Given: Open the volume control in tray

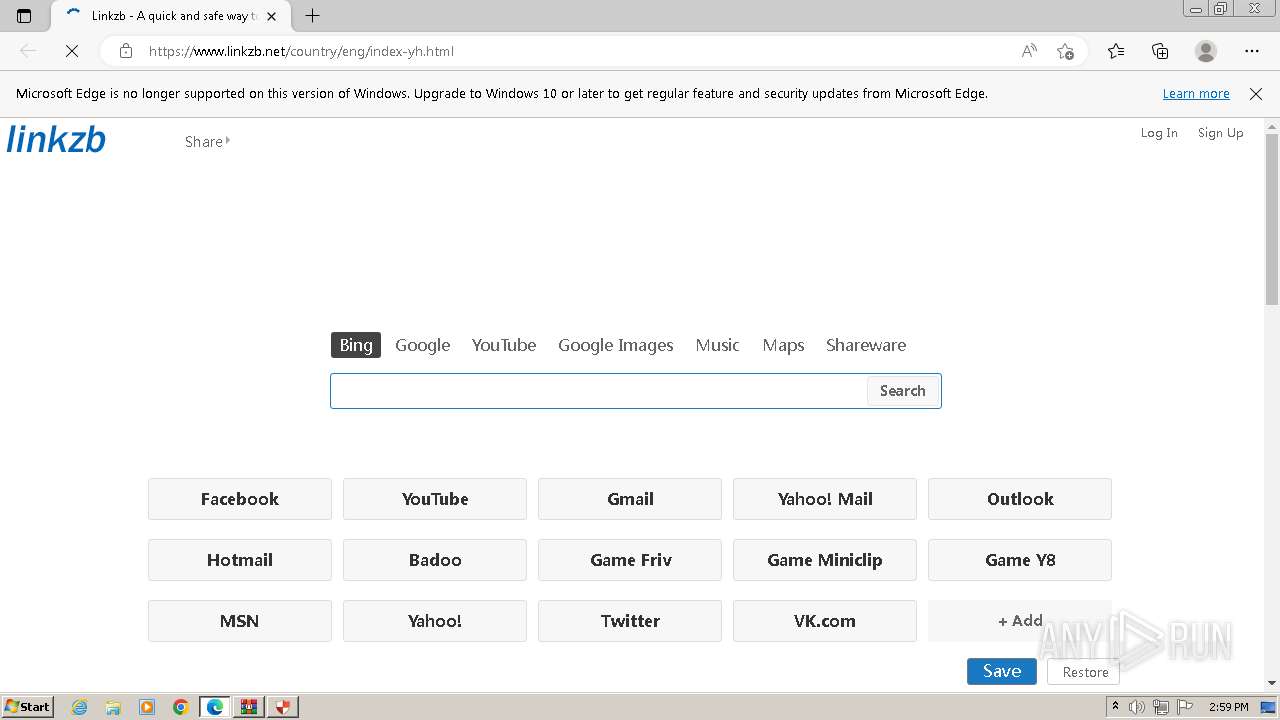Looking at the screenshot, I should click(x=1136, y=707).
